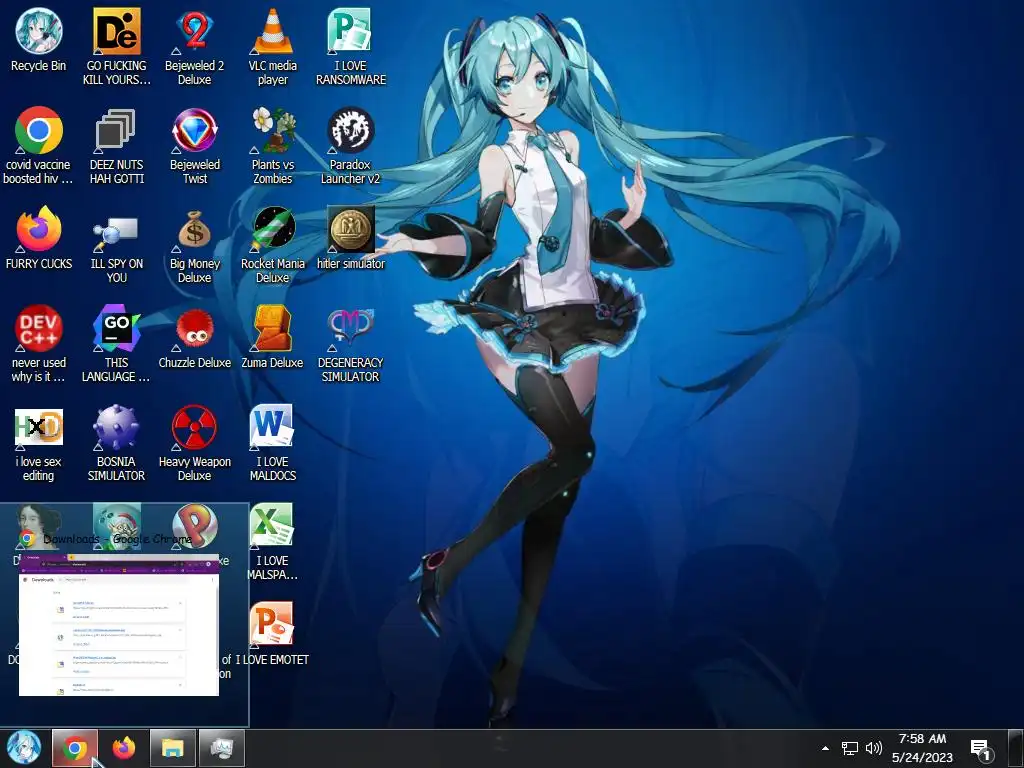Select the gold coin desktop shortcut icon
Viewport: 1024px width, 768px height.
[x=350, y=230]
